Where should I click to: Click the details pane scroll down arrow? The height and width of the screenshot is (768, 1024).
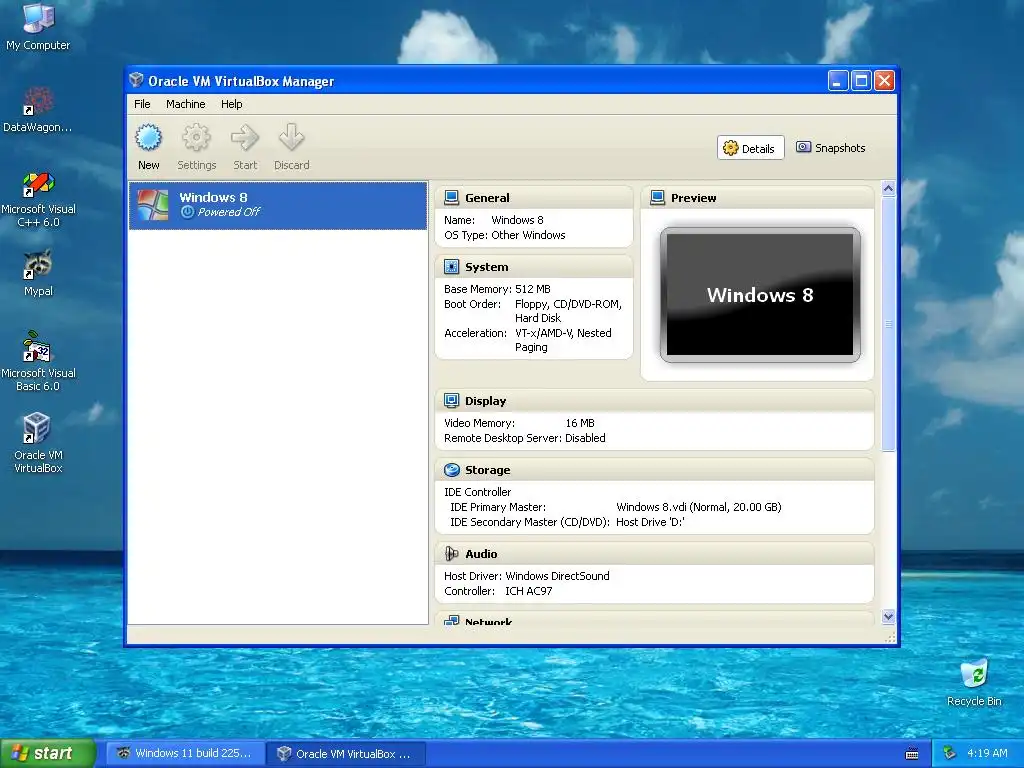pyautogui.click(x=888, y=616)
